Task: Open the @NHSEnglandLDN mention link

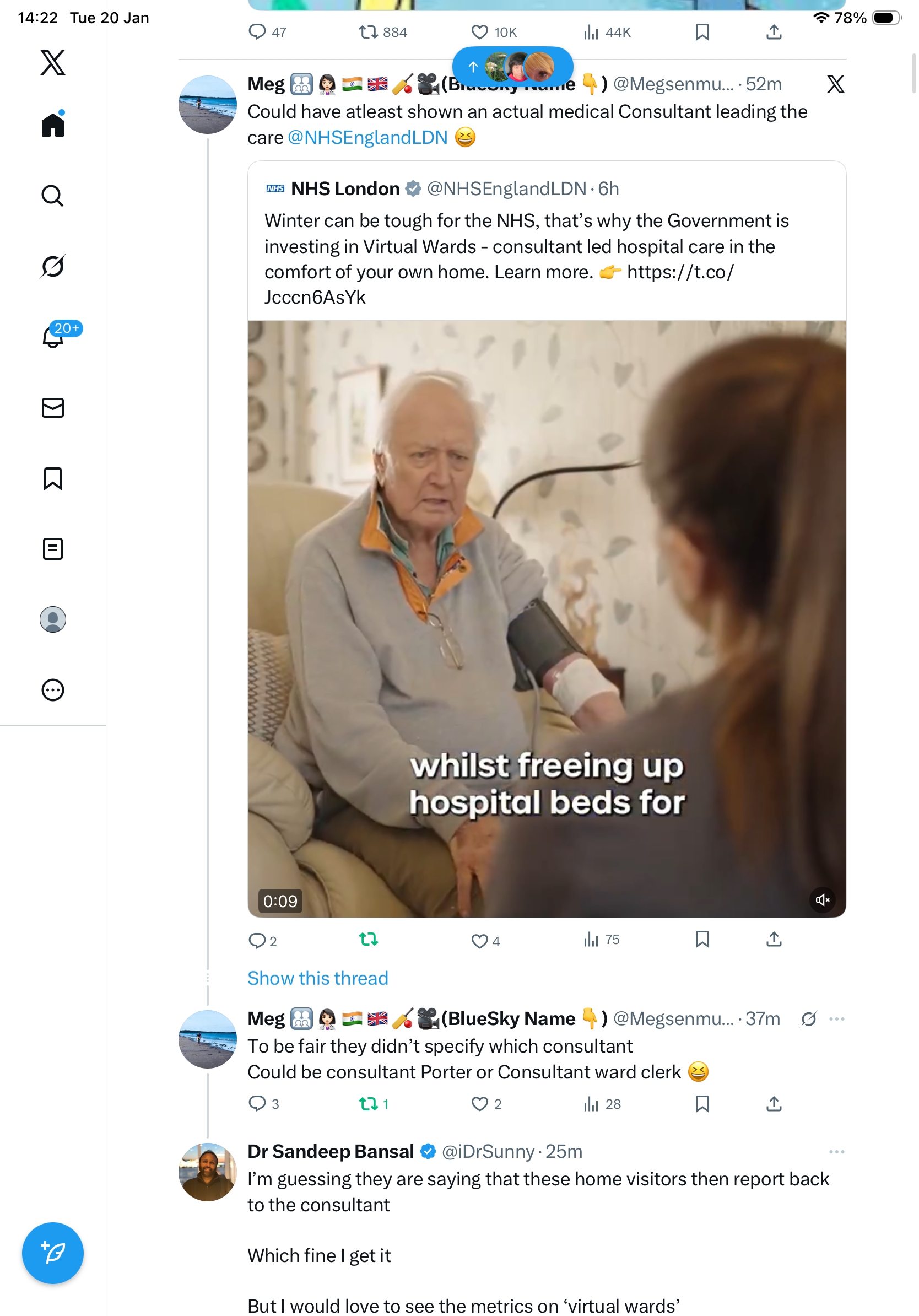Action: [367, 138]
